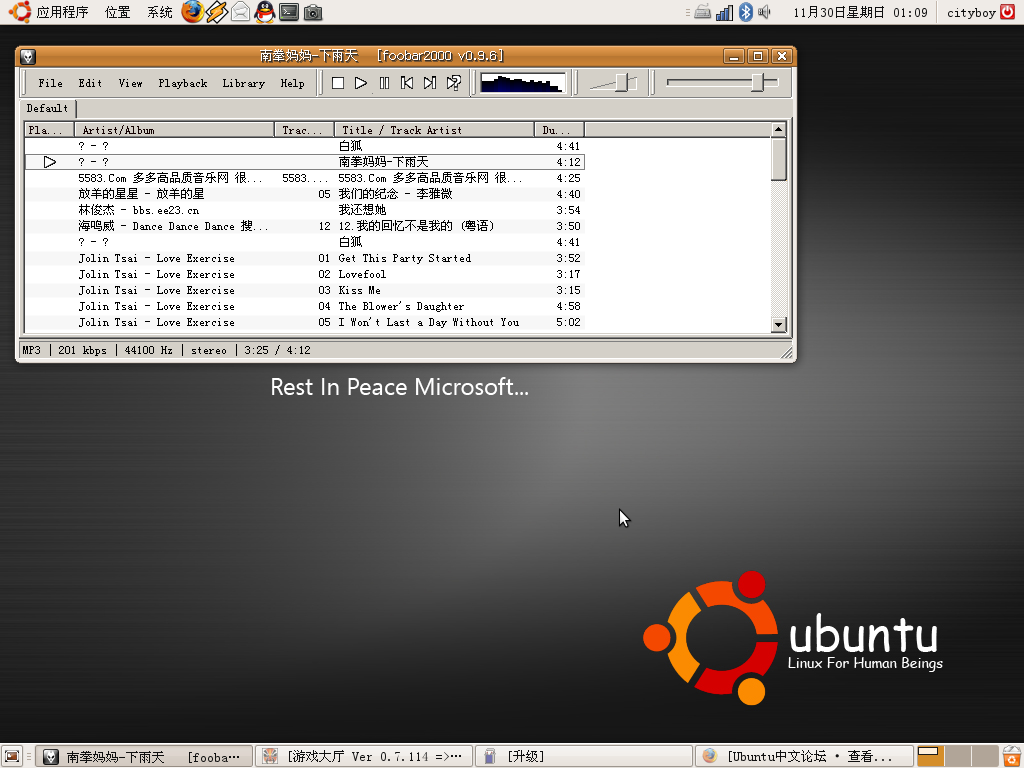Select track 12.我的回忆不是我的 (粤语)
This screenshot has width=1024, height=768.
tap(416, 226)
